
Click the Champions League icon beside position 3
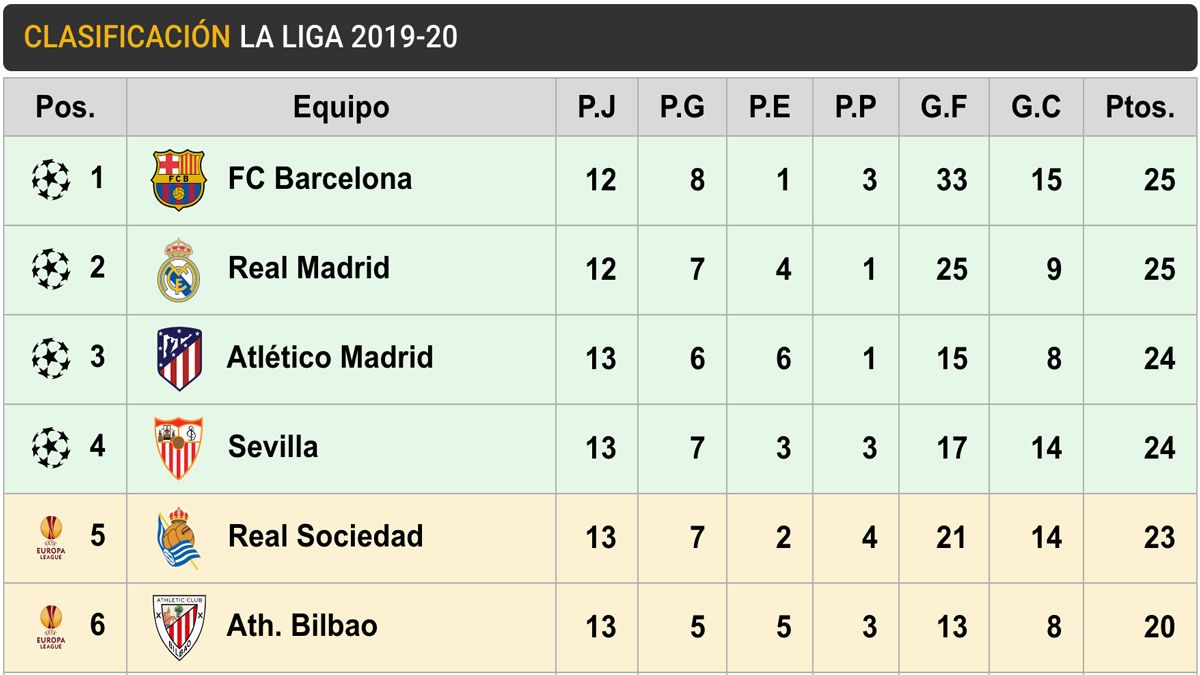coord(50,358)
